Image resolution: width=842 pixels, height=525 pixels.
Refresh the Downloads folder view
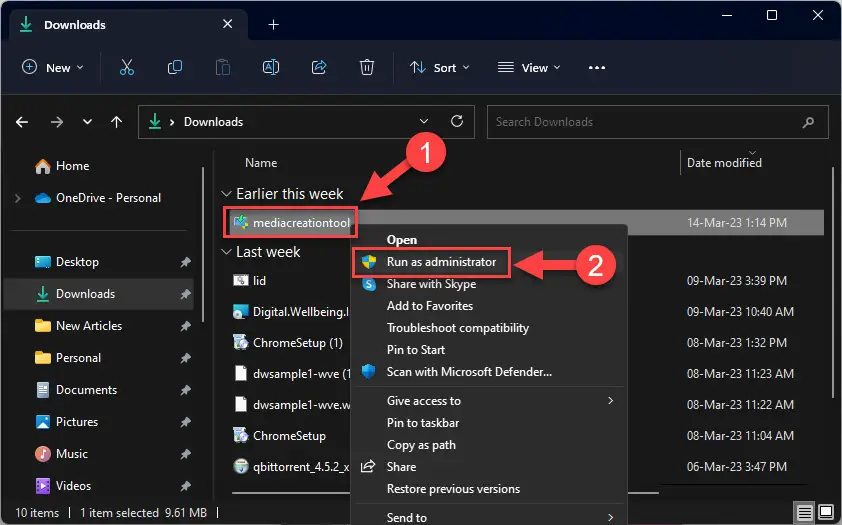pyautogui.click(x=457, y=121)
